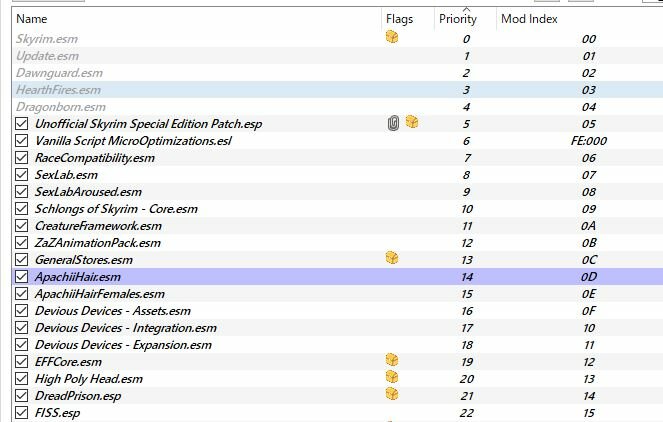
Task: Select ApachiiHairFemales.esm name text
Action: tap(100, 293)
